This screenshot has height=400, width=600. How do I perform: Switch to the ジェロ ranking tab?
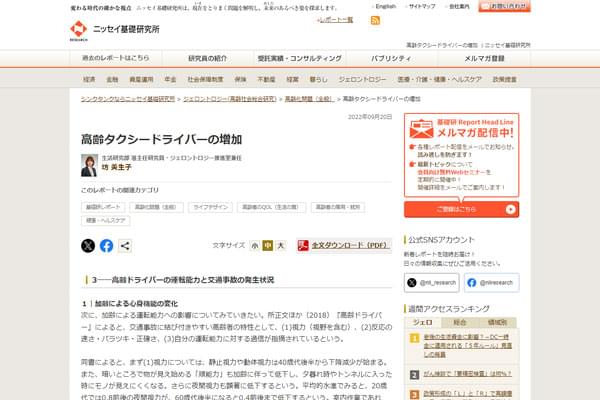pos(422,322)
